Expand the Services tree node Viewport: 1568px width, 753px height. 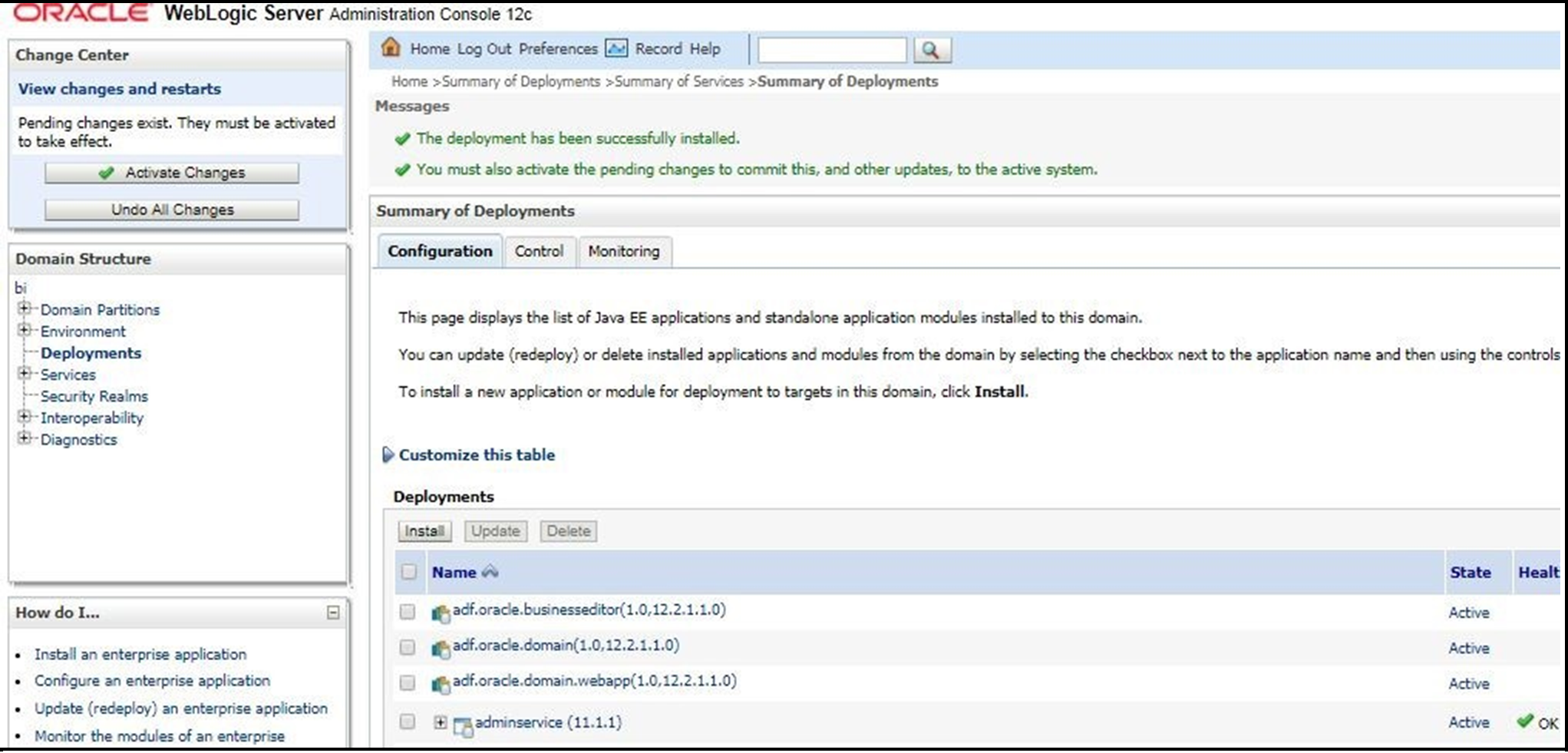[x=25, y=374]
